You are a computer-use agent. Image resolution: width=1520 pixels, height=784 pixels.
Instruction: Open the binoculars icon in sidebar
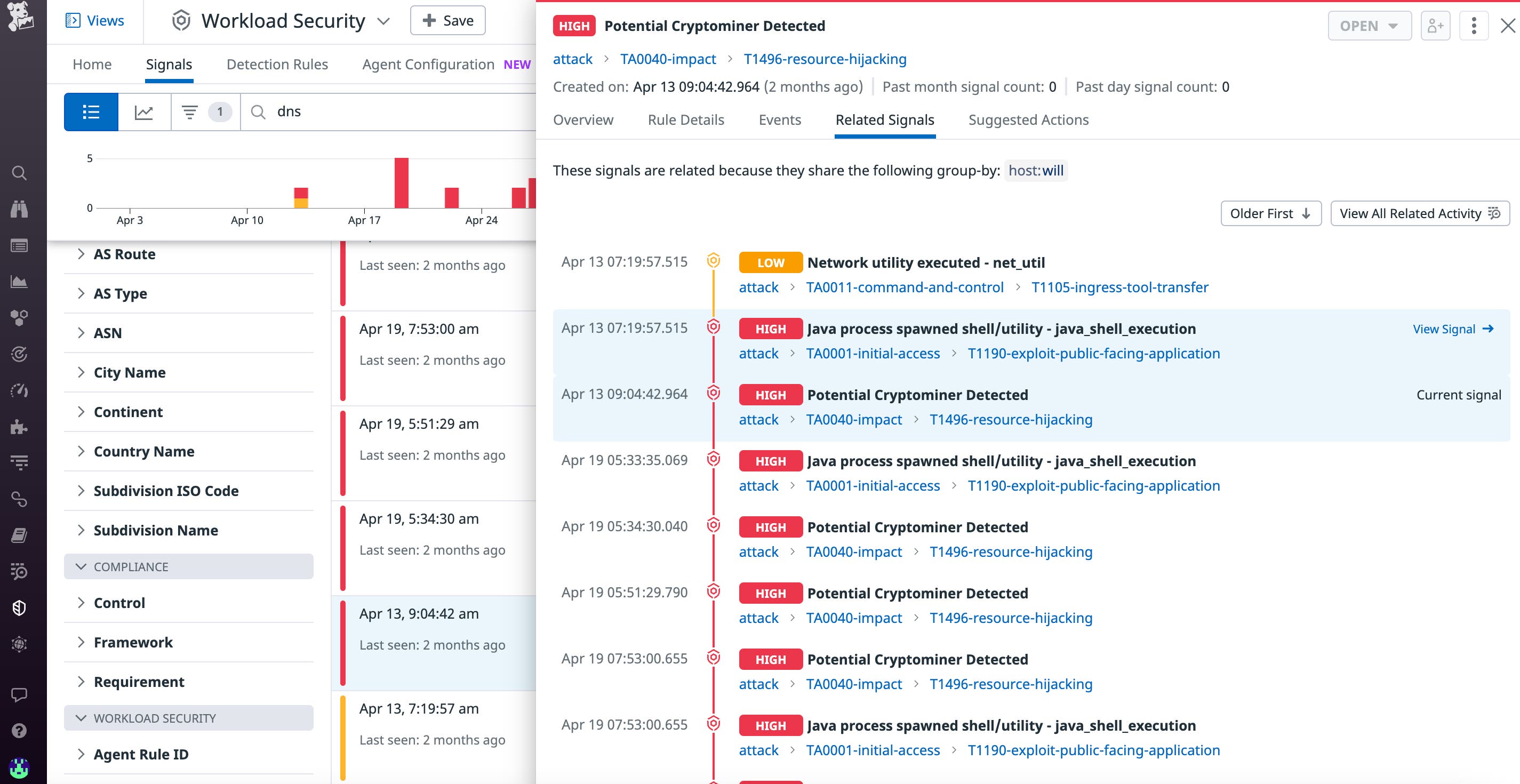pyautogui.click(x=19, y=209)
